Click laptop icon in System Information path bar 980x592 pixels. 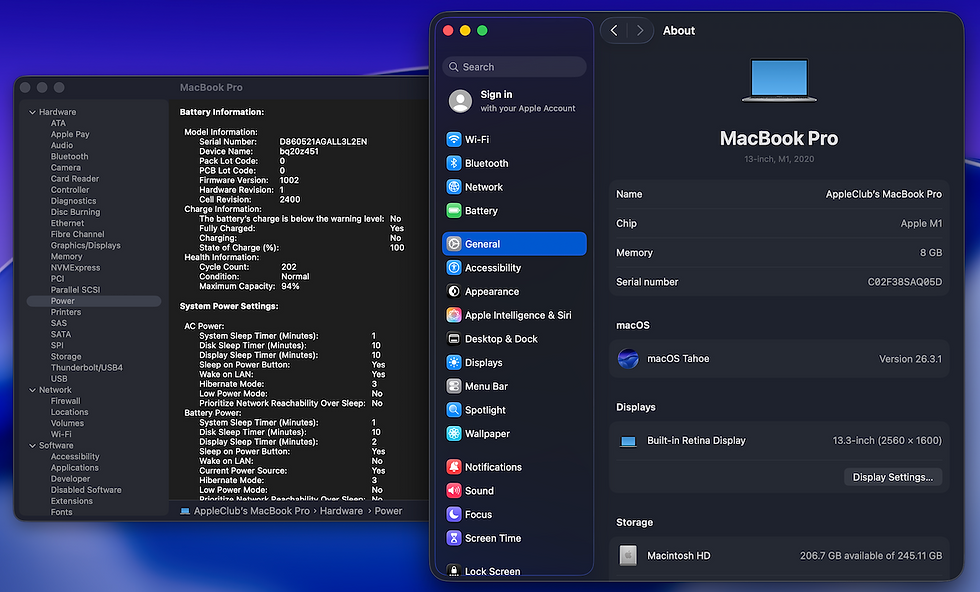185,511
